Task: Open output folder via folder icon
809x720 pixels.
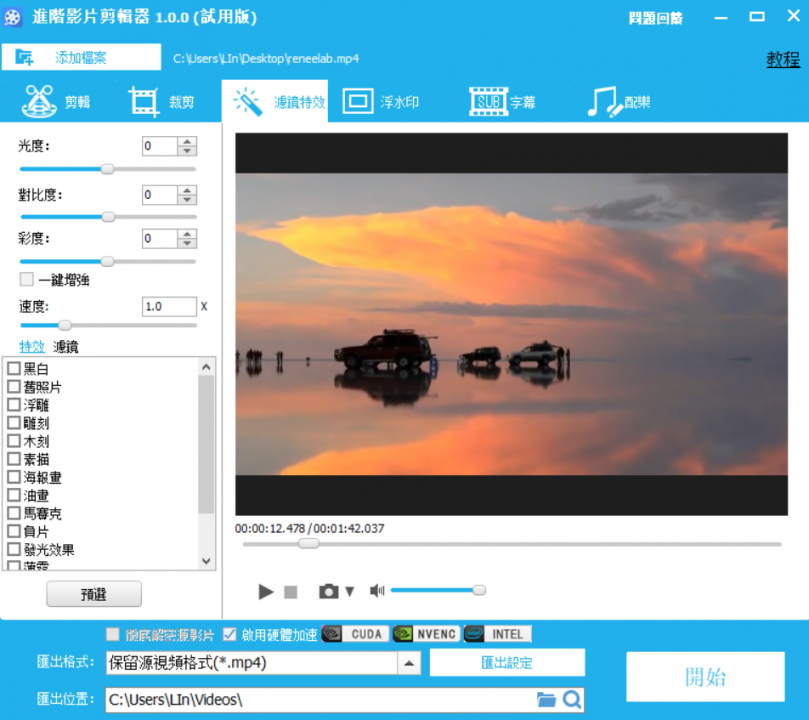Action: (546, 699)
